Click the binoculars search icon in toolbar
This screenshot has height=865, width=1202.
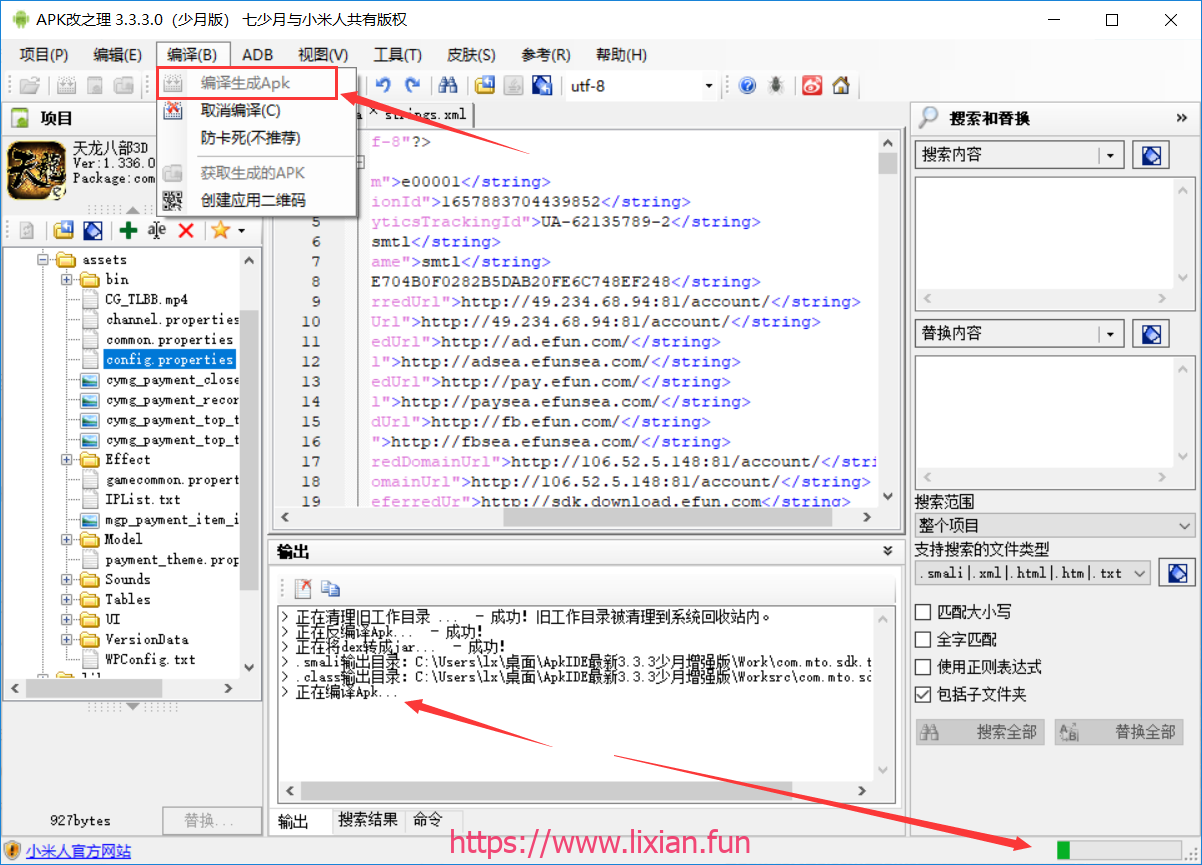(x=448, y=86)
